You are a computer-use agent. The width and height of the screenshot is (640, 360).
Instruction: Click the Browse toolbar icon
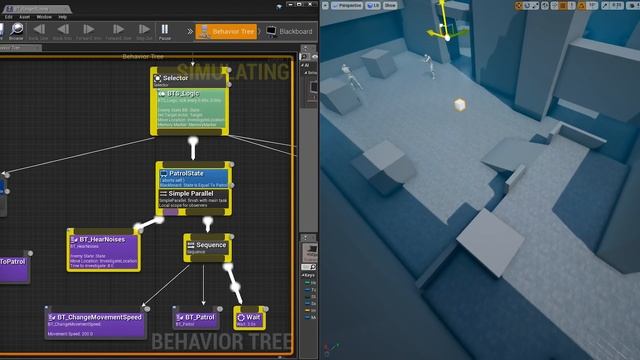coord(16,31)
